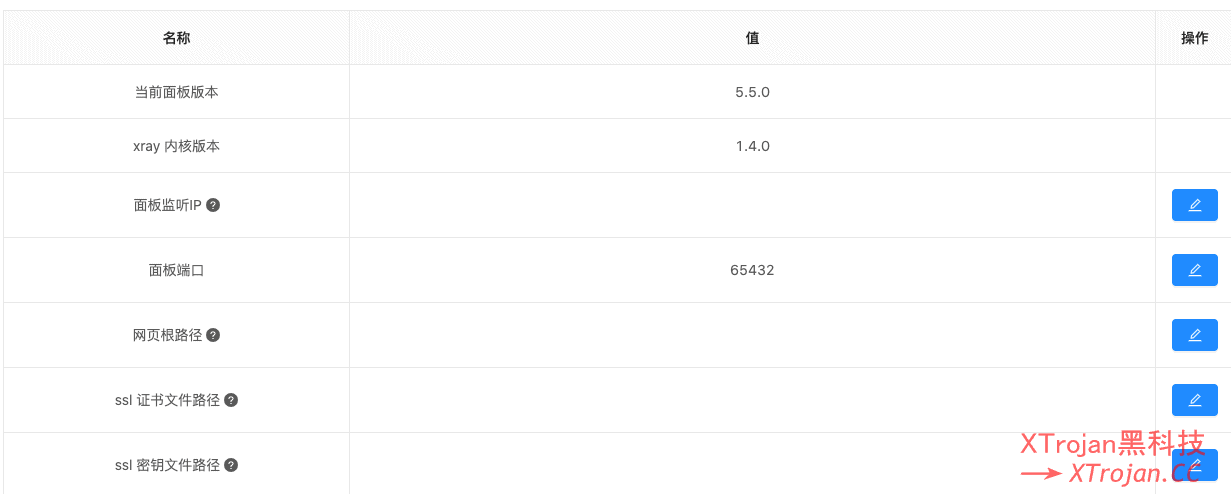Screen dimensions: 1231x494
Task: Edit the ssl 密钥文件路径 setting
Action: [1194, 465]
